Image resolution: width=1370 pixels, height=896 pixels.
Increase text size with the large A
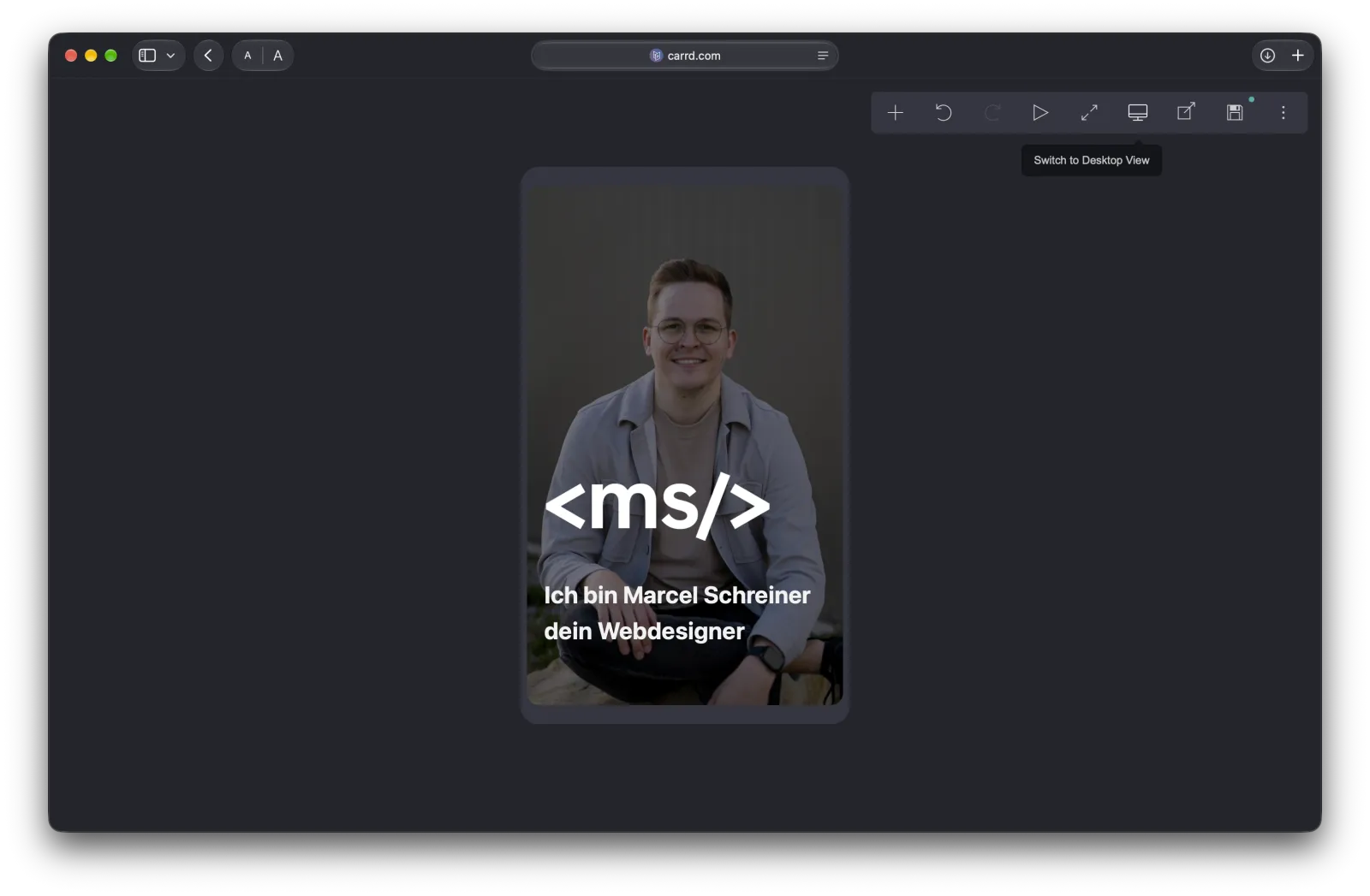(277, 56)
